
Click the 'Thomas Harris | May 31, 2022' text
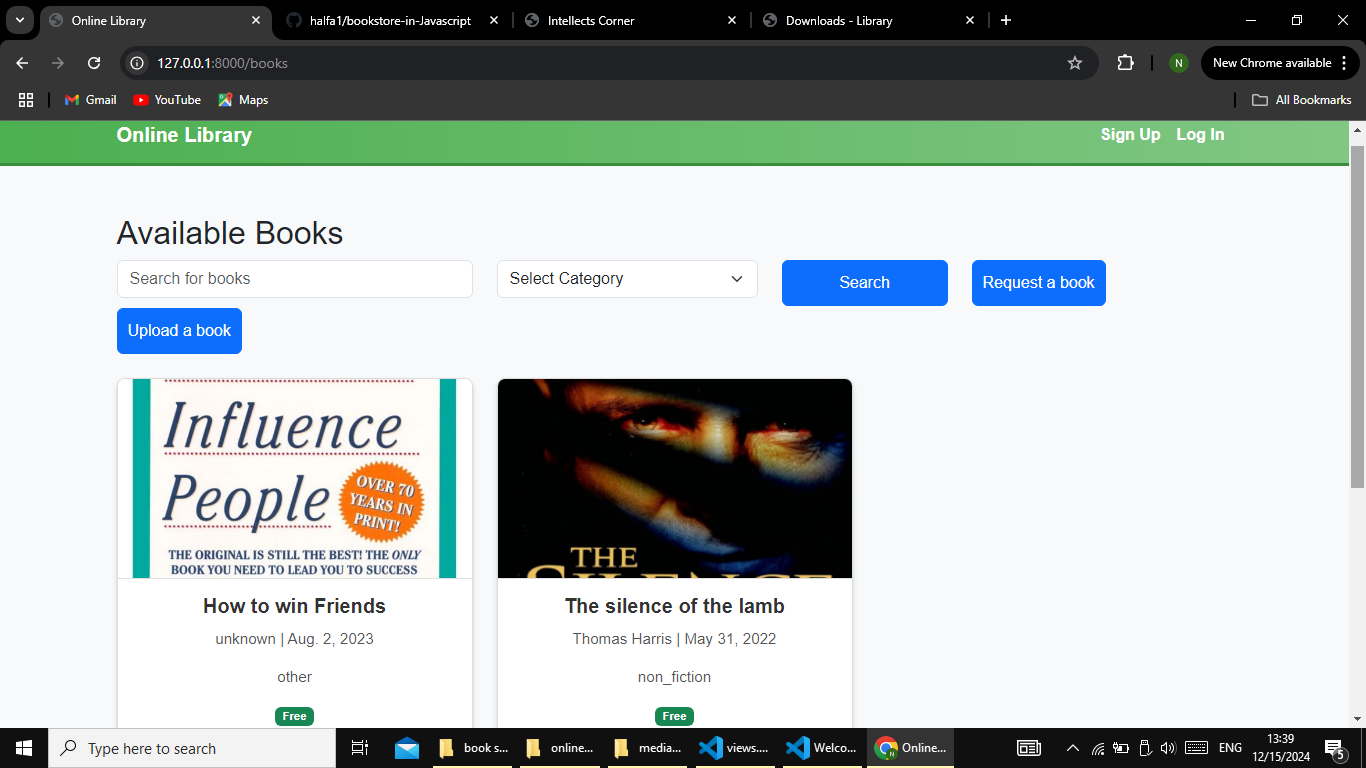675,639
